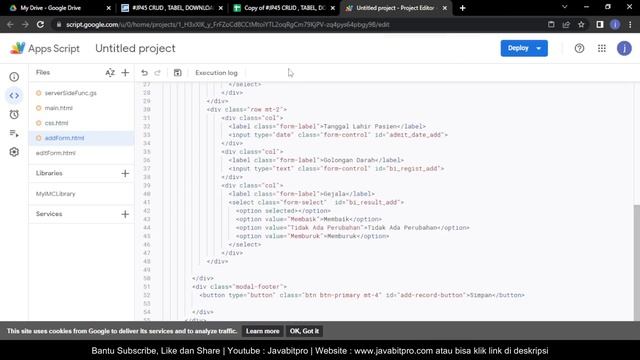
Task: Place cursor on Golongan Darah label line
Action: pyautogui.click(x=316, y=160)
